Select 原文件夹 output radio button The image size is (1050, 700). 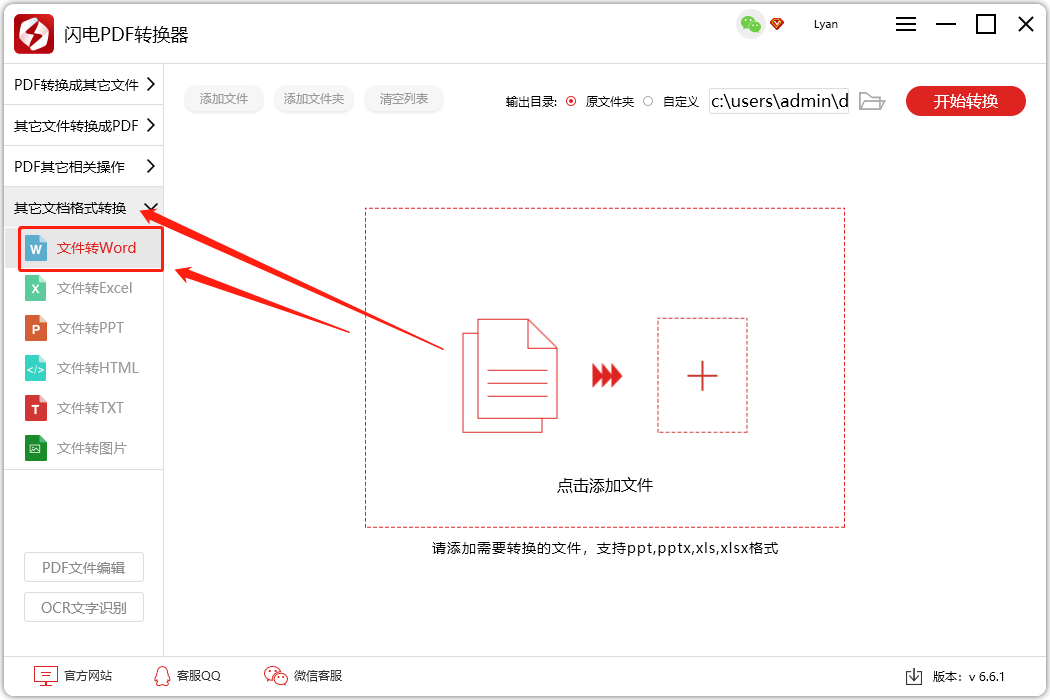pyautogui.click(x=571, y=101)
